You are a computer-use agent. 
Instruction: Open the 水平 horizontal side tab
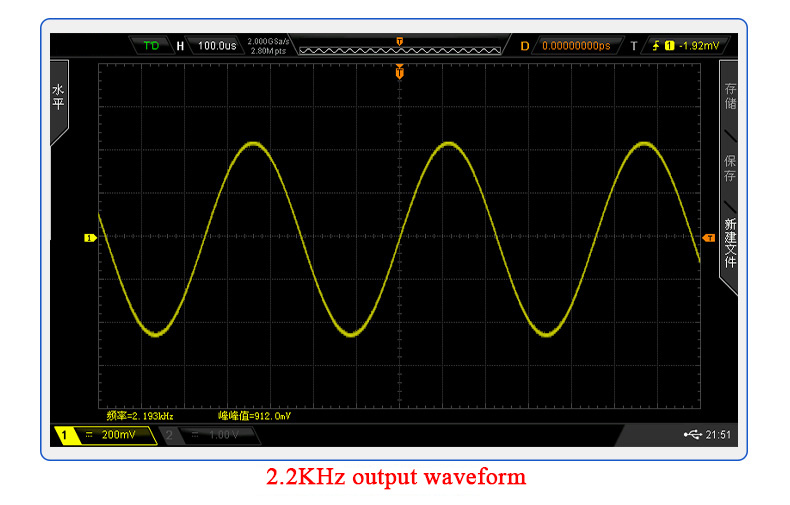58,97
